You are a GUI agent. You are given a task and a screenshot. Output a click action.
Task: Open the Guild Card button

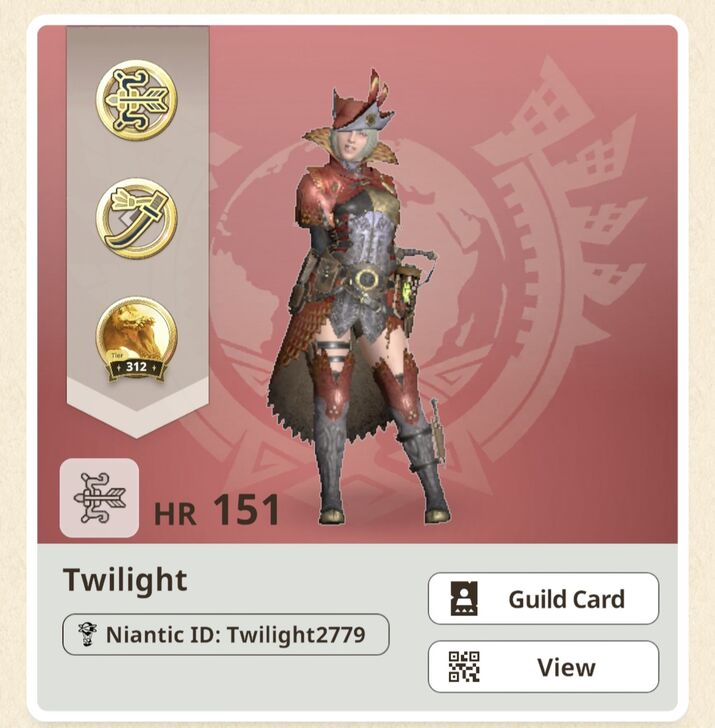543,598
